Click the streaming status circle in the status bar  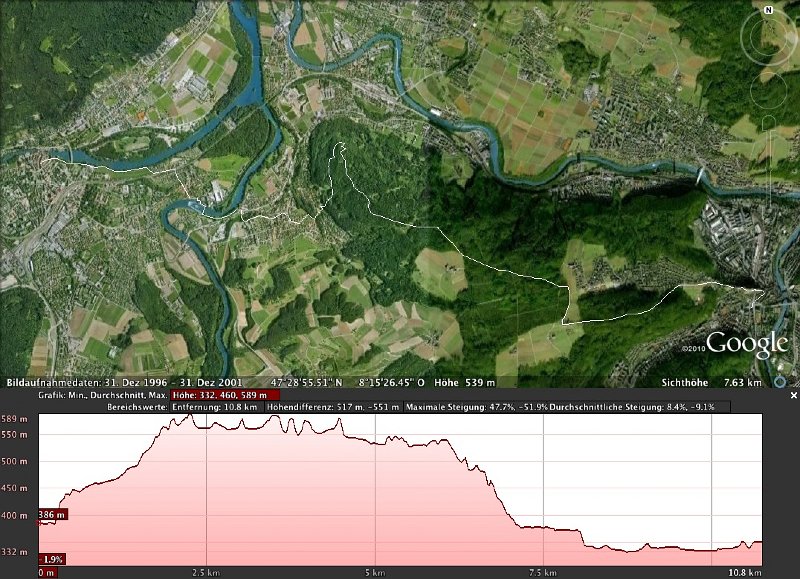(779, 383)
